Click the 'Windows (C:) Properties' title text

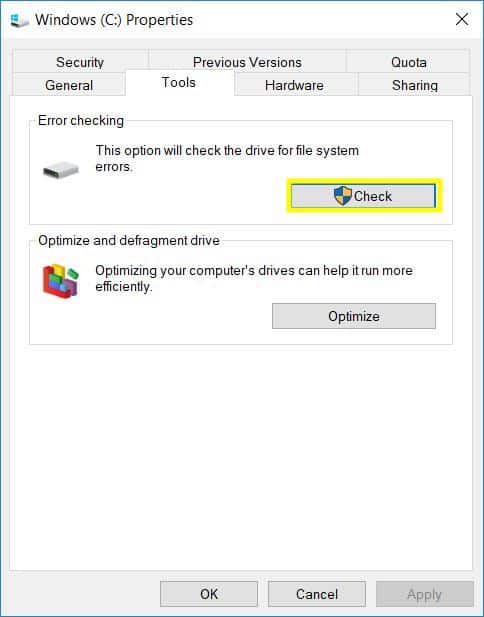tap(114, 20)
